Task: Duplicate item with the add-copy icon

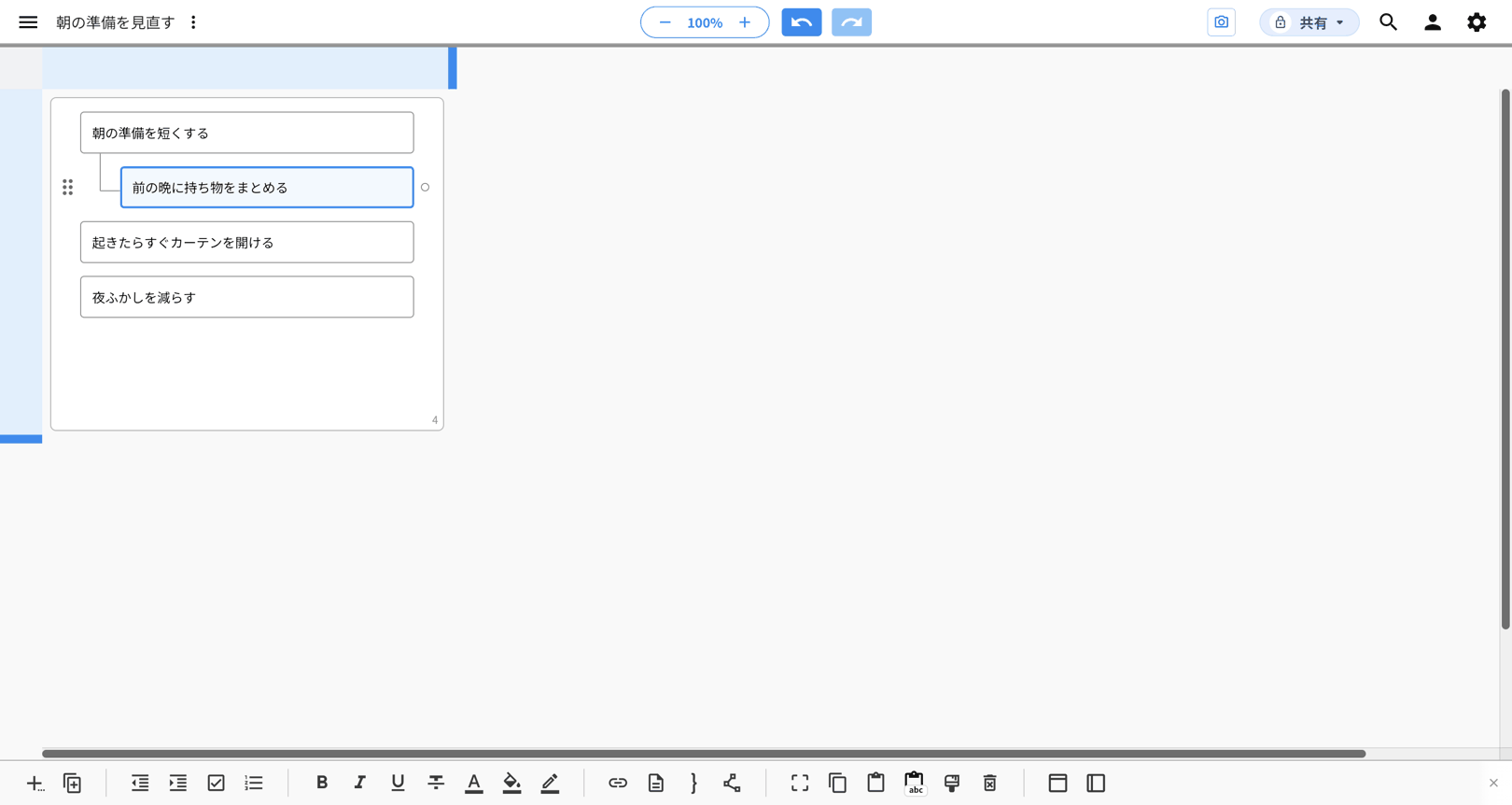Action: [x=73, y=783]
